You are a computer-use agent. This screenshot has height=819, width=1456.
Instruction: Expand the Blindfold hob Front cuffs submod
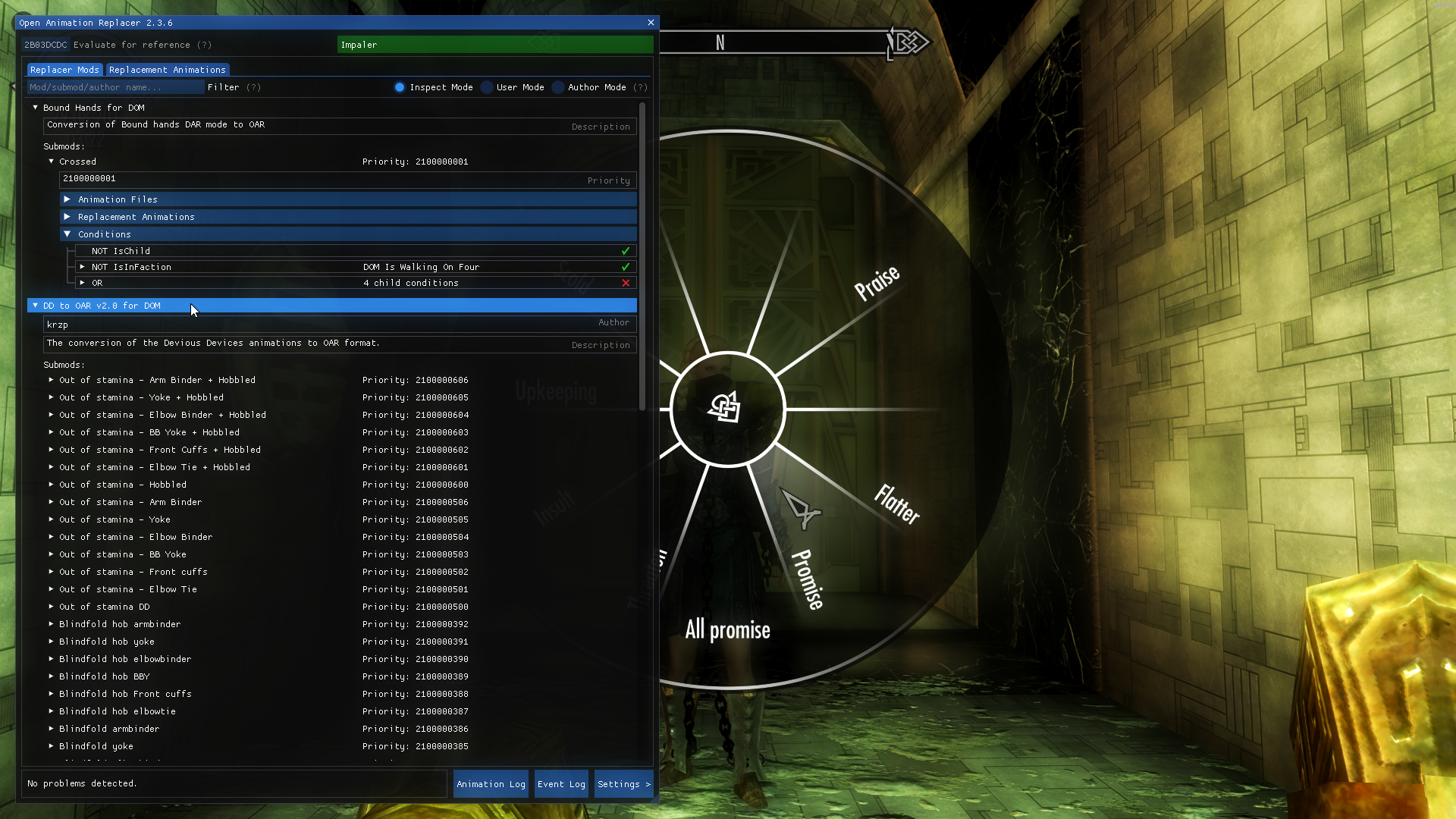point(51,694)
